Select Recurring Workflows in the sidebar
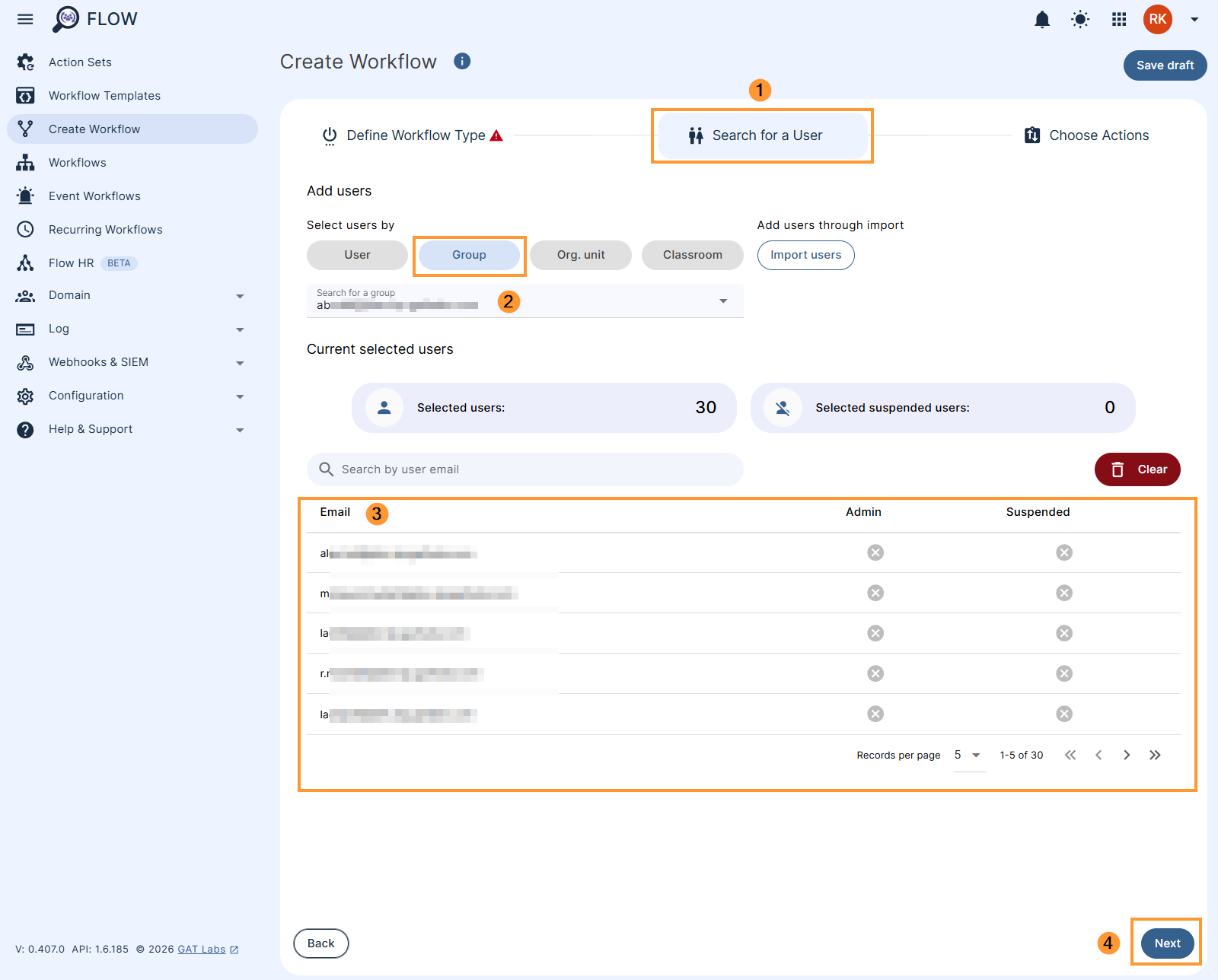 click(105, 229)
